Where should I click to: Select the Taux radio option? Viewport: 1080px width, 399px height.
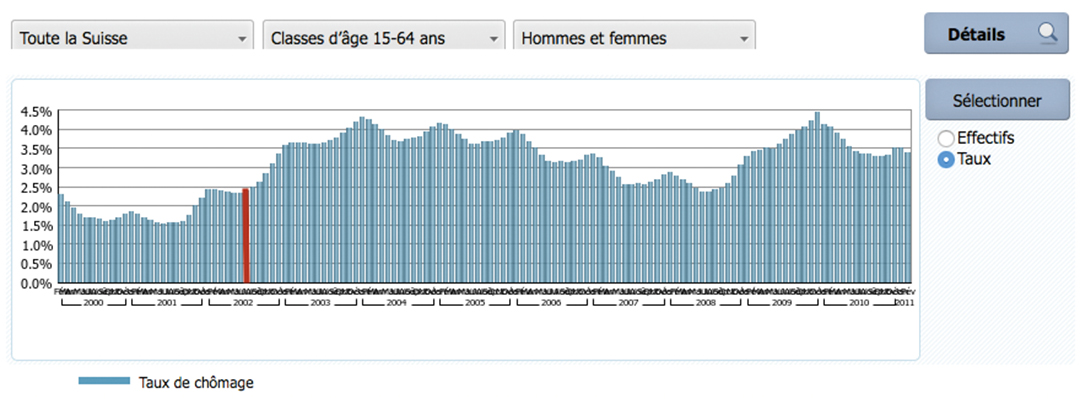click(x=946, y=160)
